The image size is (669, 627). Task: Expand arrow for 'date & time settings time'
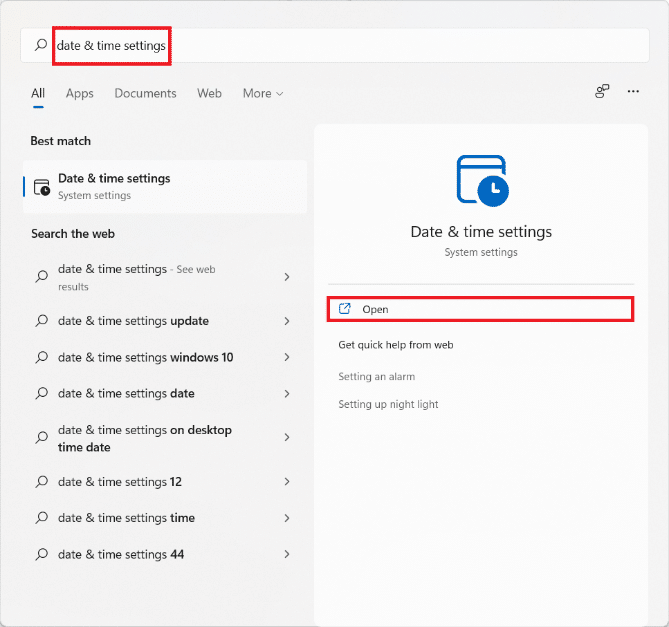[287, 518]
